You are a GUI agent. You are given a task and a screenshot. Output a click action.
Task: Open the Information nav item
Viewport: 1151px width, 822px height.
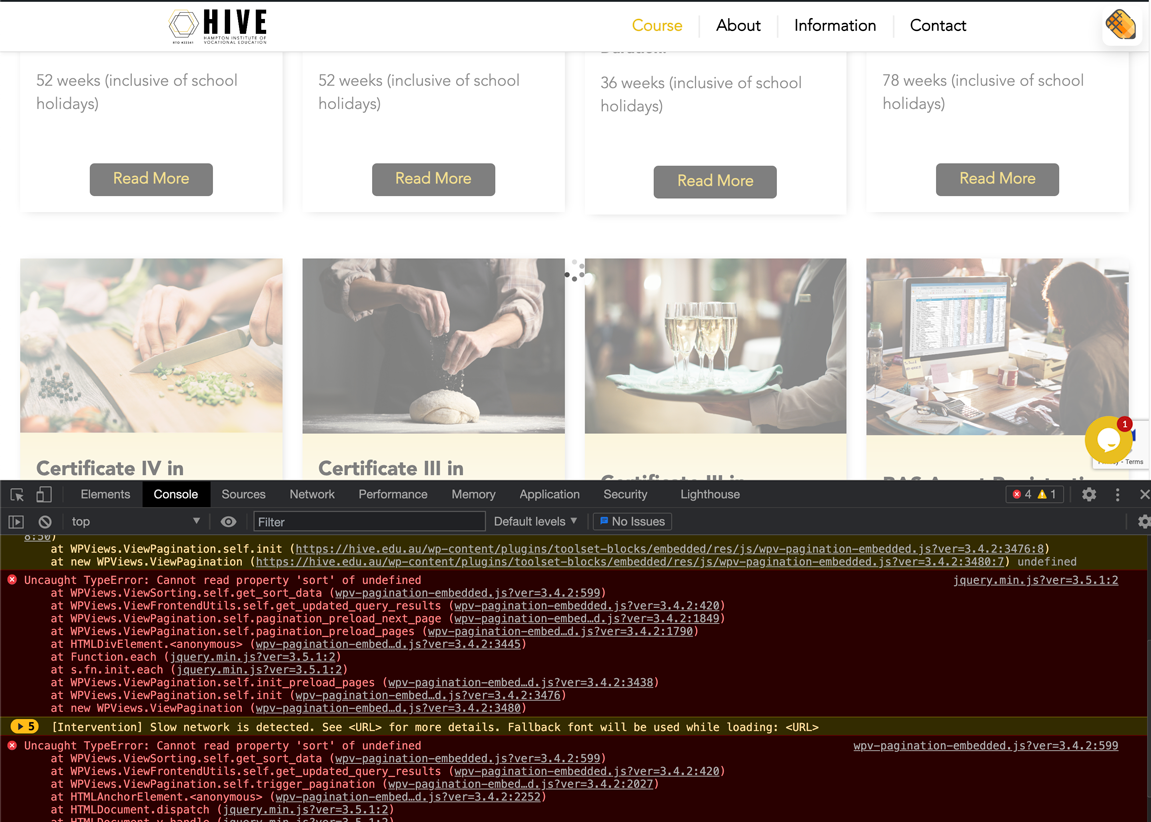(835, 26)
